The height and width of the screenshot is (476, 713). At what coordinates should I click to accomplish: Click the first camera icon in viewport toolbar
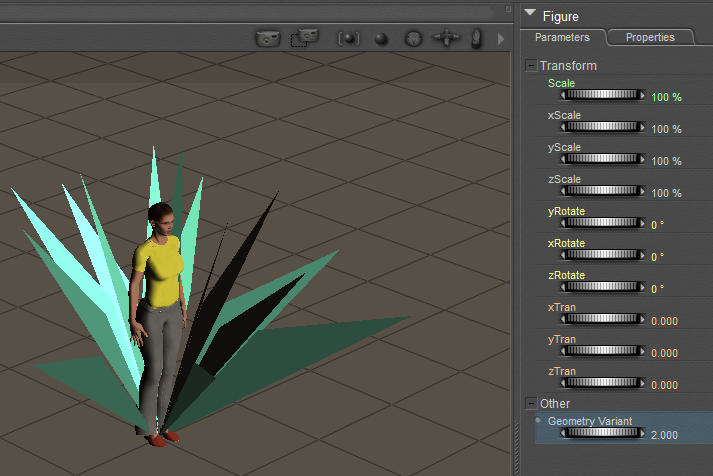267,39
